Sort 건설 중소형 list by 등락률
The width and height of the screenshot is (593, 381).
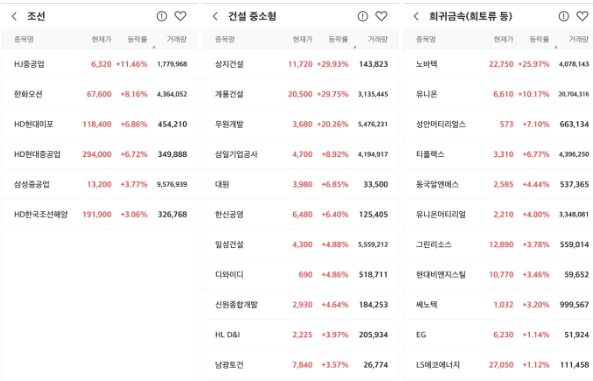[x=338, y=39]
